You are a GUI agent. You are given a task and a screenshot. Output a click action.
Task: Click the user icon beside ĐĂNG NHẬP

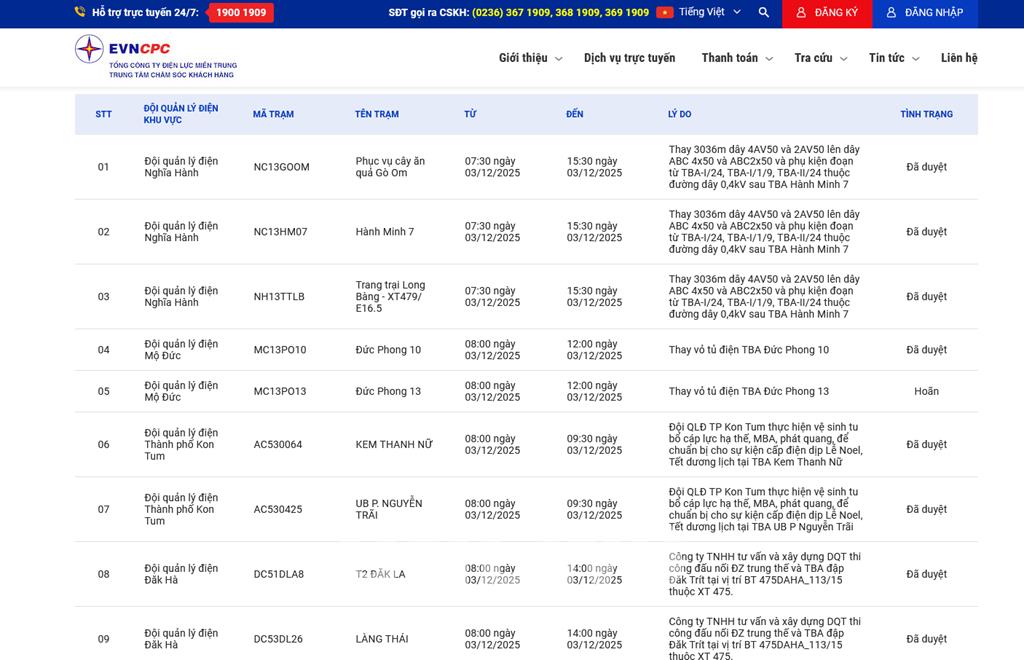pos(891,13)
